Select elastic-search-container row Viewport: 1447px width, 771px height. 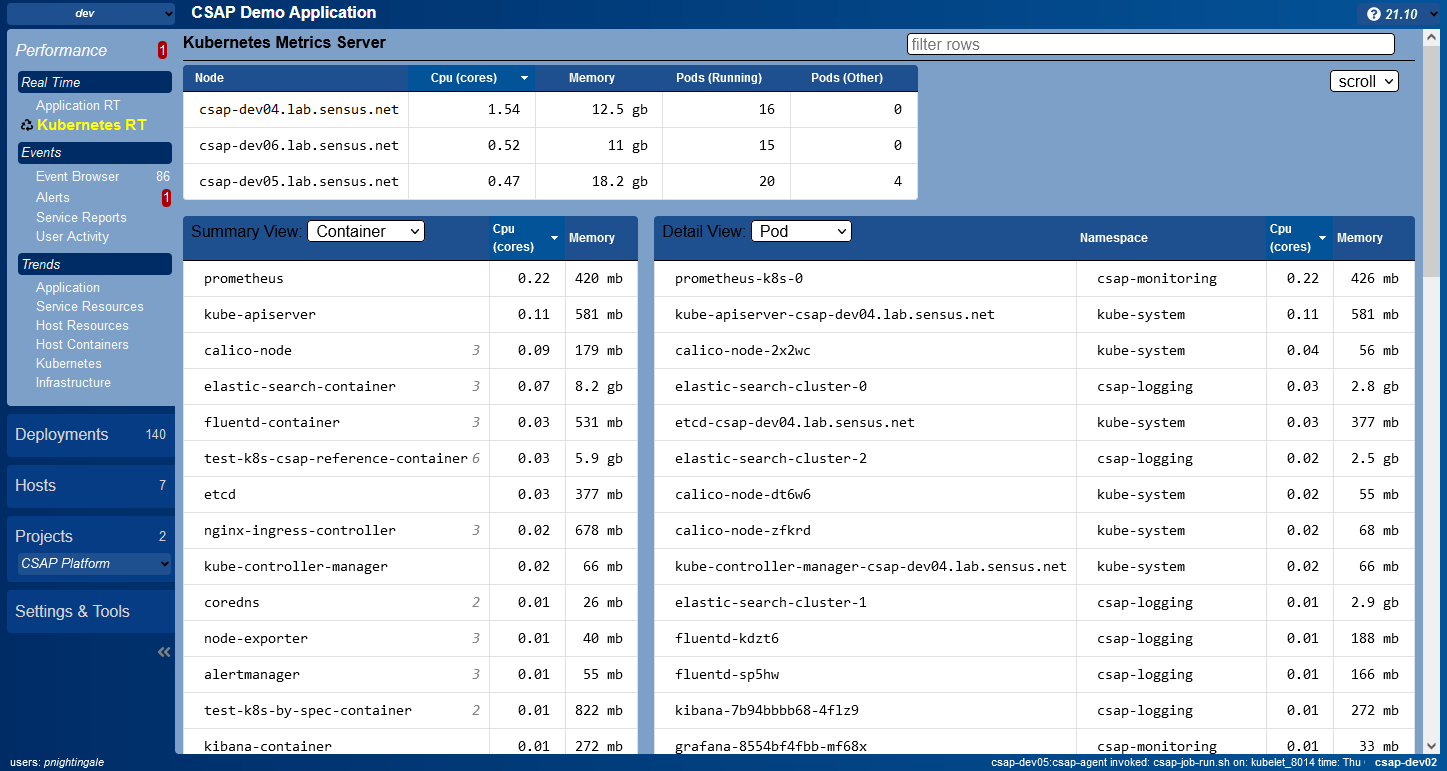[x=410, y=387]
